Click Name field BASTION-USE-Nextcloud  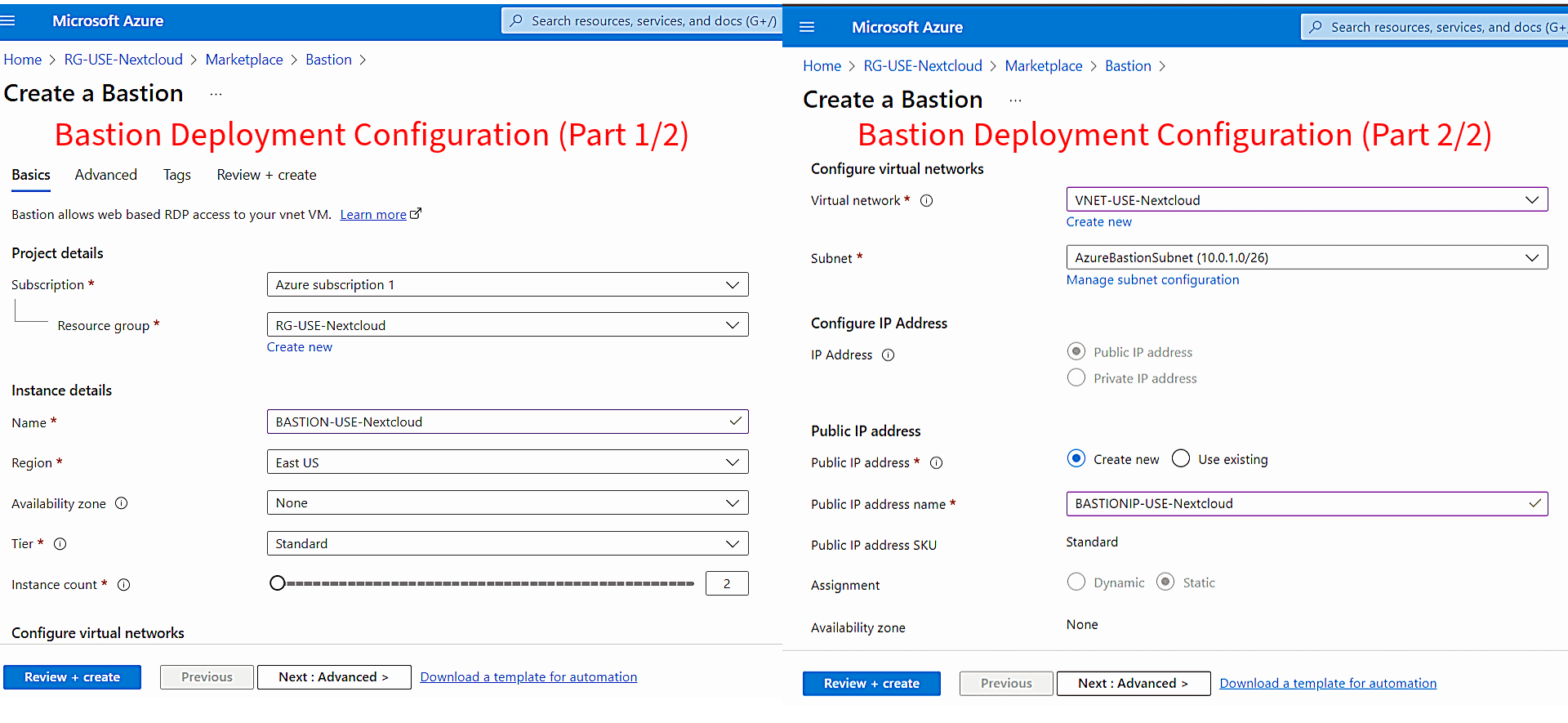pyautogui.click(x=507, y=422)
